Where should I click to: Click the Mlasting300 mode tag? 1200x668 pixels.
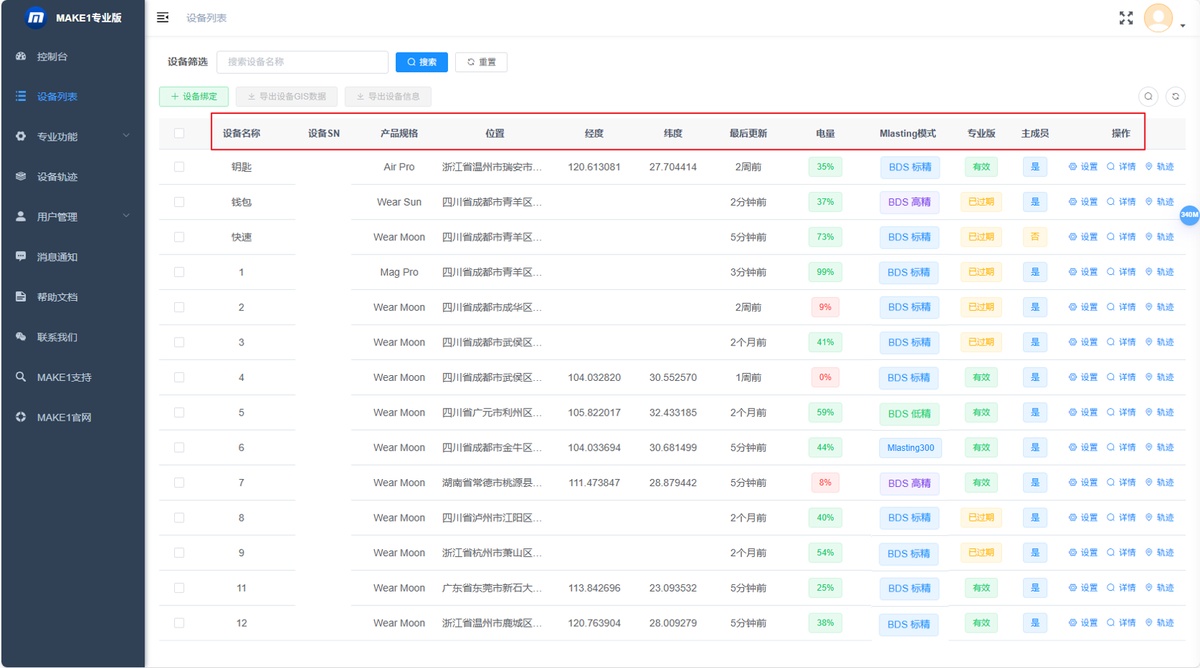point(910,447)
